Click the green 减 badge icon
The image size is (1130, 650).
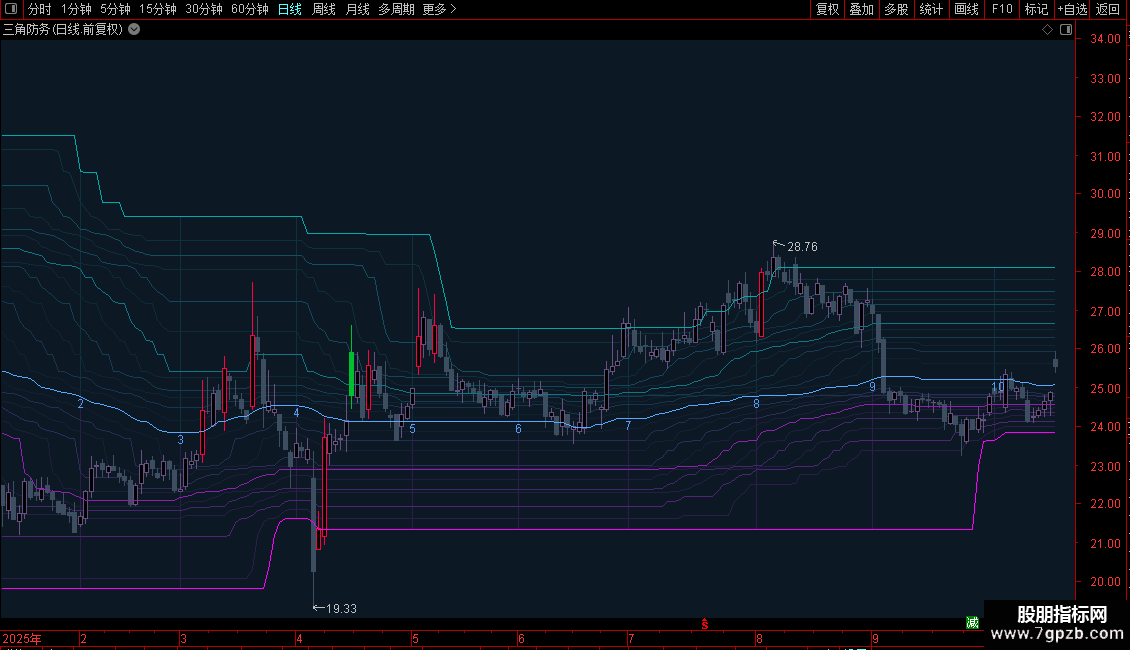pos(972,623)
